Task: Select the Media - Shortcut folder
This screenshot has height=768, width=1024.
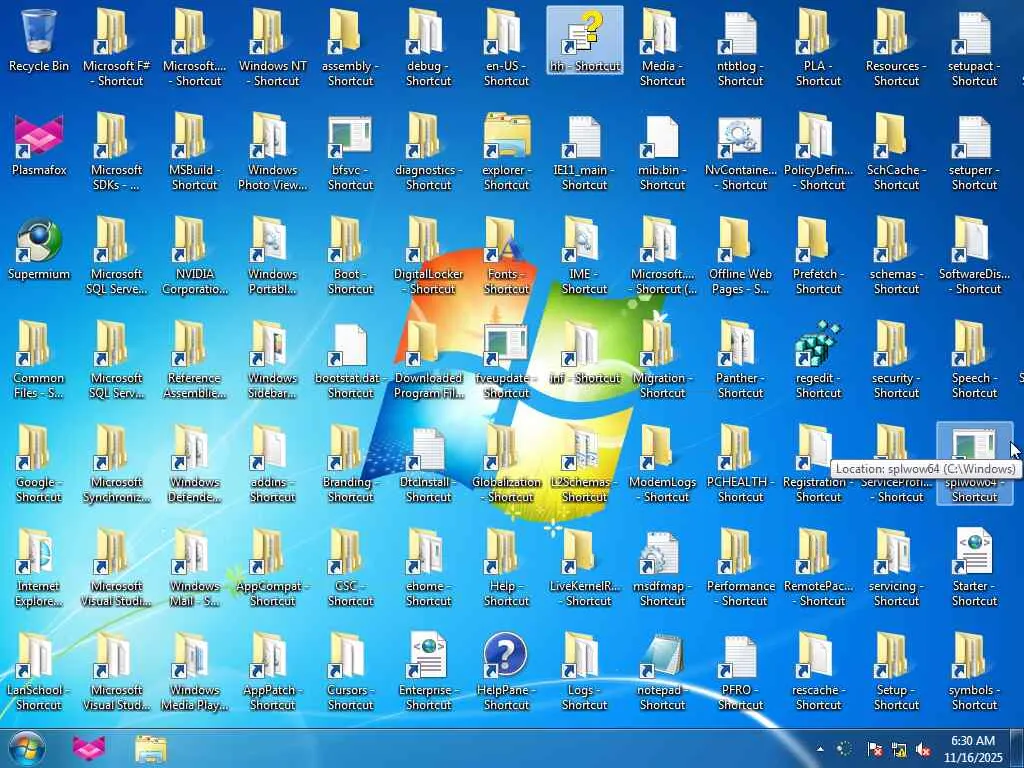Action: click(x=662, y=47)
